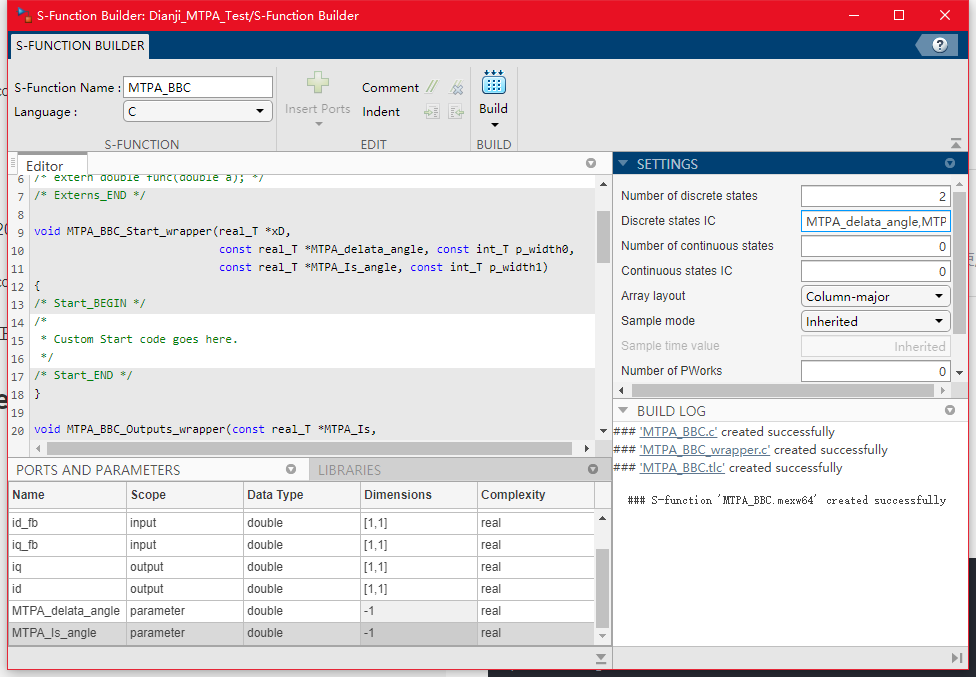976x677 pixels.
Task: Click the increase indent icon
Action: tap(432, 112)
